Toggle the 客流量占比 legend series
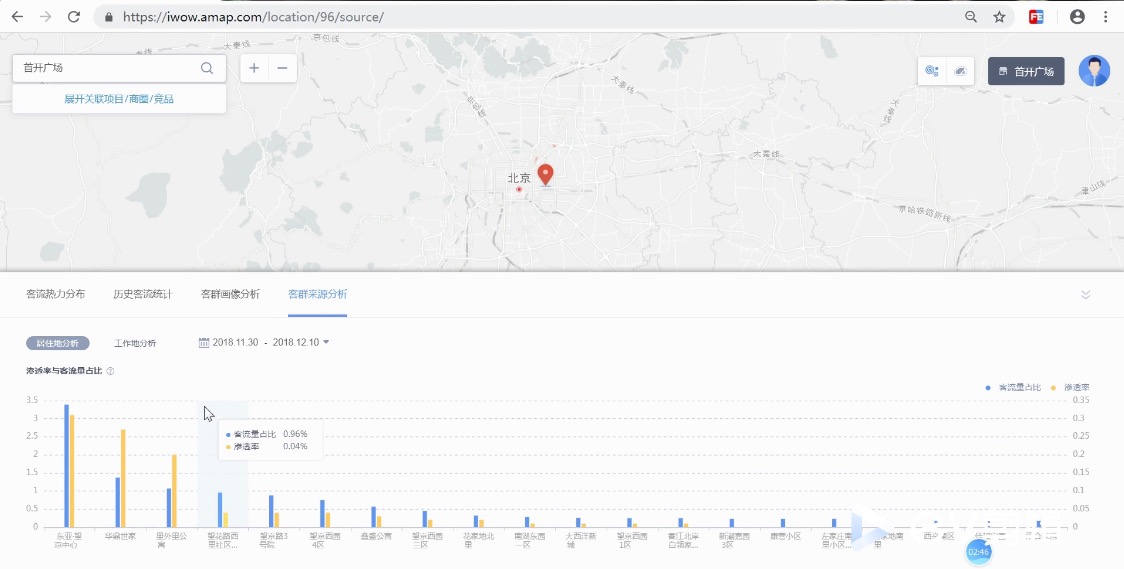The width and height of the screenshot is (1124, 569). [x=1012, y=387]
